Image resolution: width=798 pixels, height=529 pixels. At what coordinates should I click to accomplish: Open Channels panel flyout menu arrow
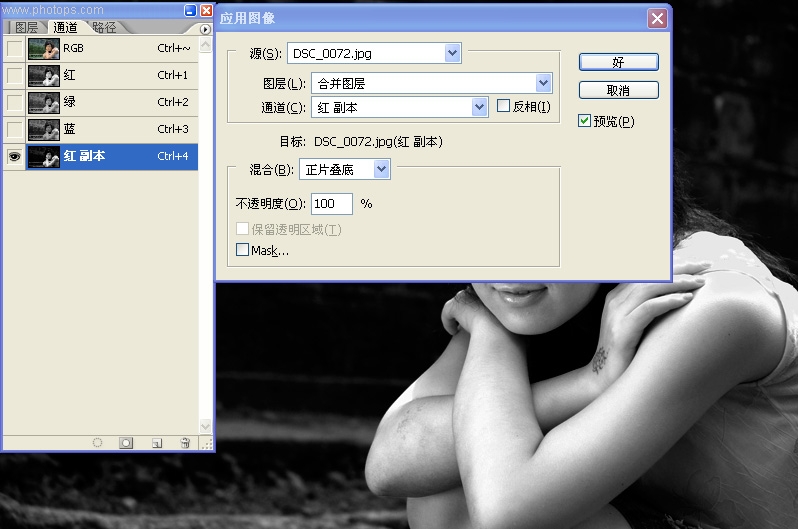[x=205, y=30]
